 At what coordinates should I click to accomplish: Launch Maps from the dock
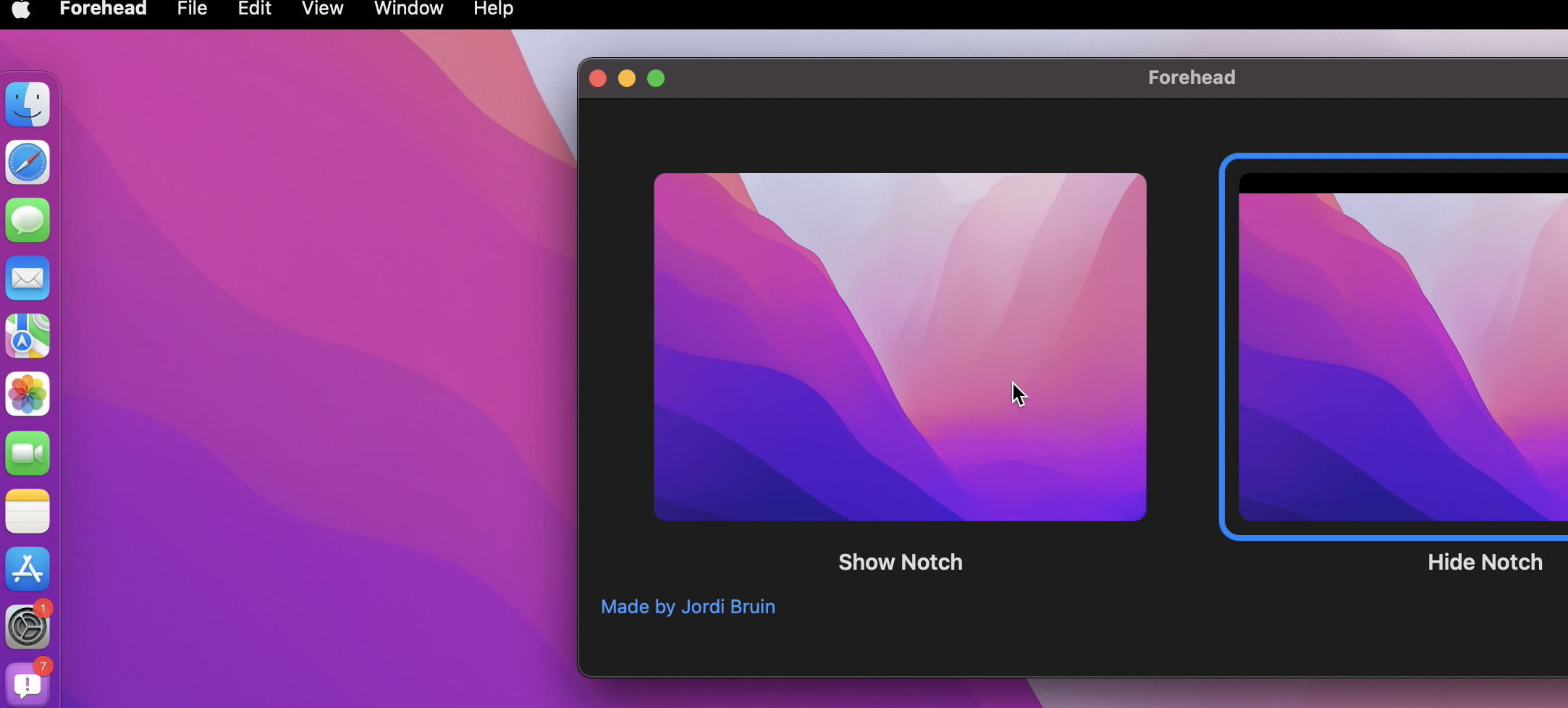[28, 336]
